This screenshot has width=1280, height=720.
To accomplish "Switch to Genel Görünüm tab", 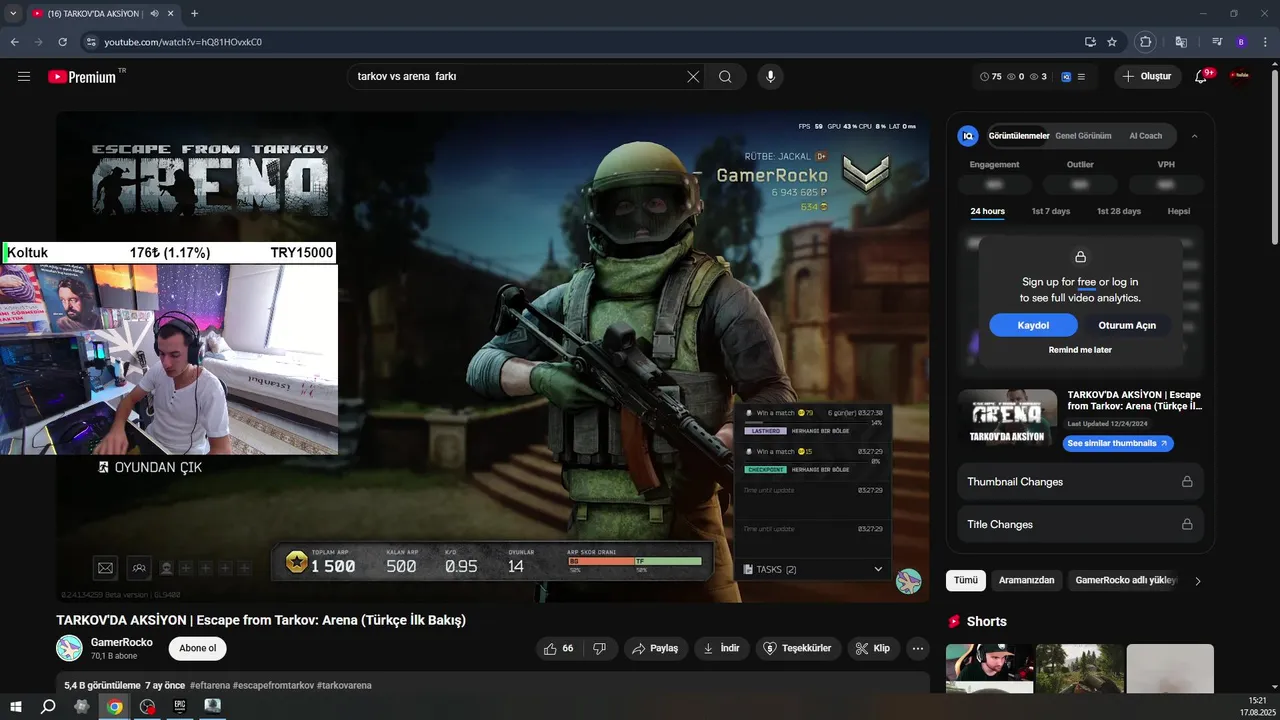I will coord(1083,136).
